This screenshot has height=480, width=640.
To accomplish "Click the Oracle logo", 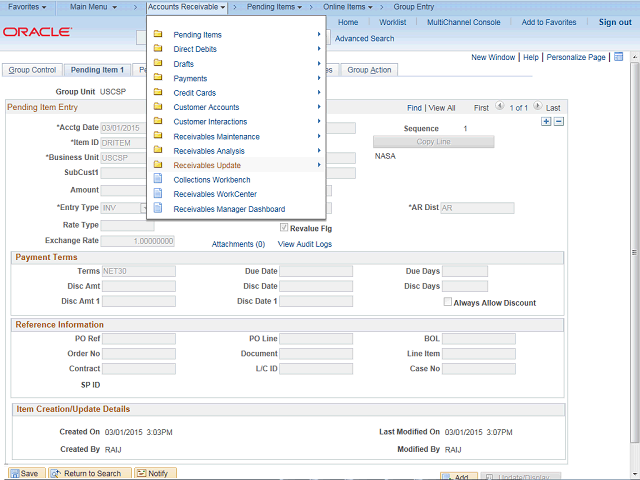I will (37, 32).
